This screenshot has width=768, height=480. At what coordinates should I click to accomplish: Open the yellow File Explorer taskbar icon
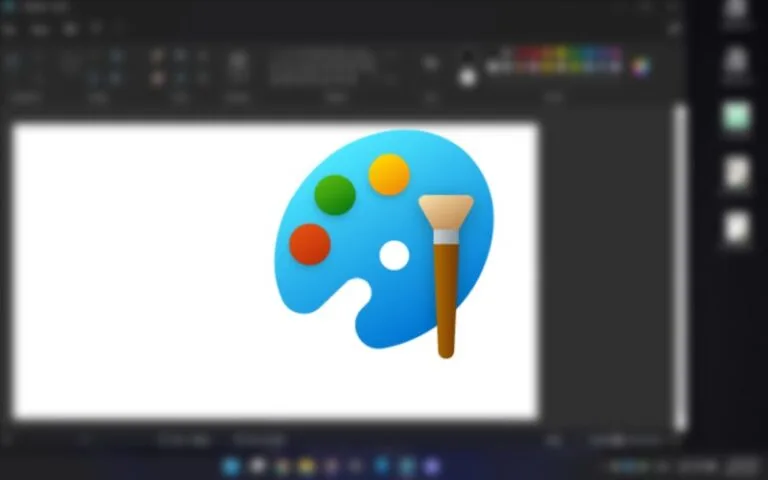(306, 466)
